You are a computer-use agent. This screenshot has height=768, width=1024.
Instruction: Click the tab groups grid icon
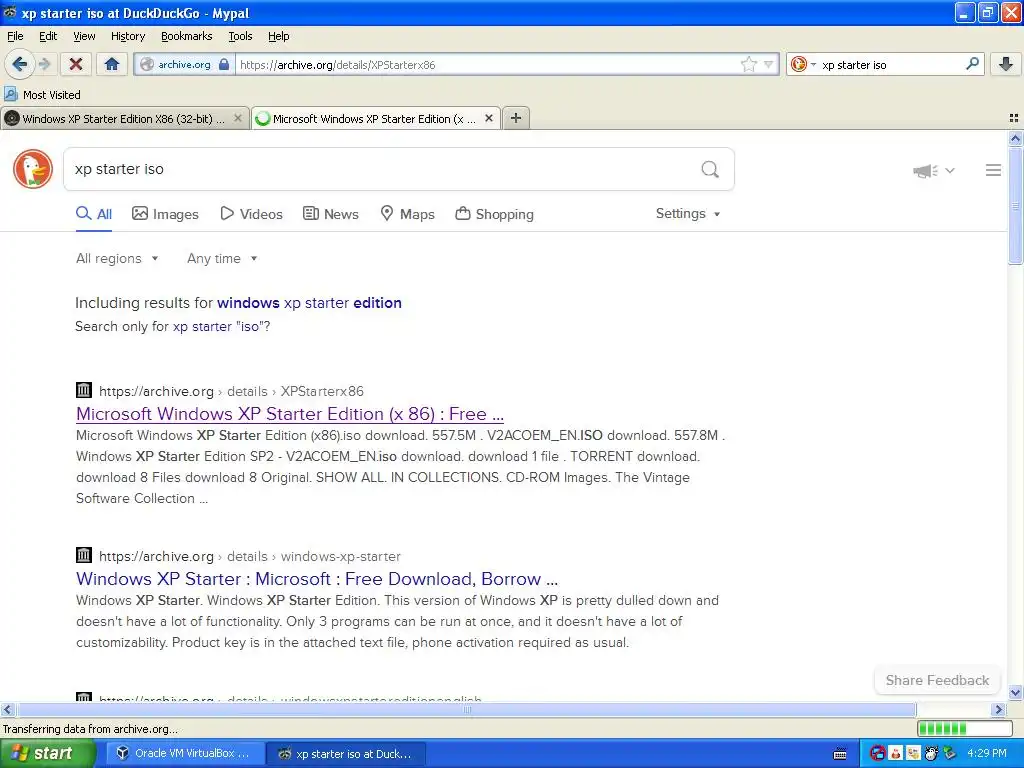(x=1014, y=118)
